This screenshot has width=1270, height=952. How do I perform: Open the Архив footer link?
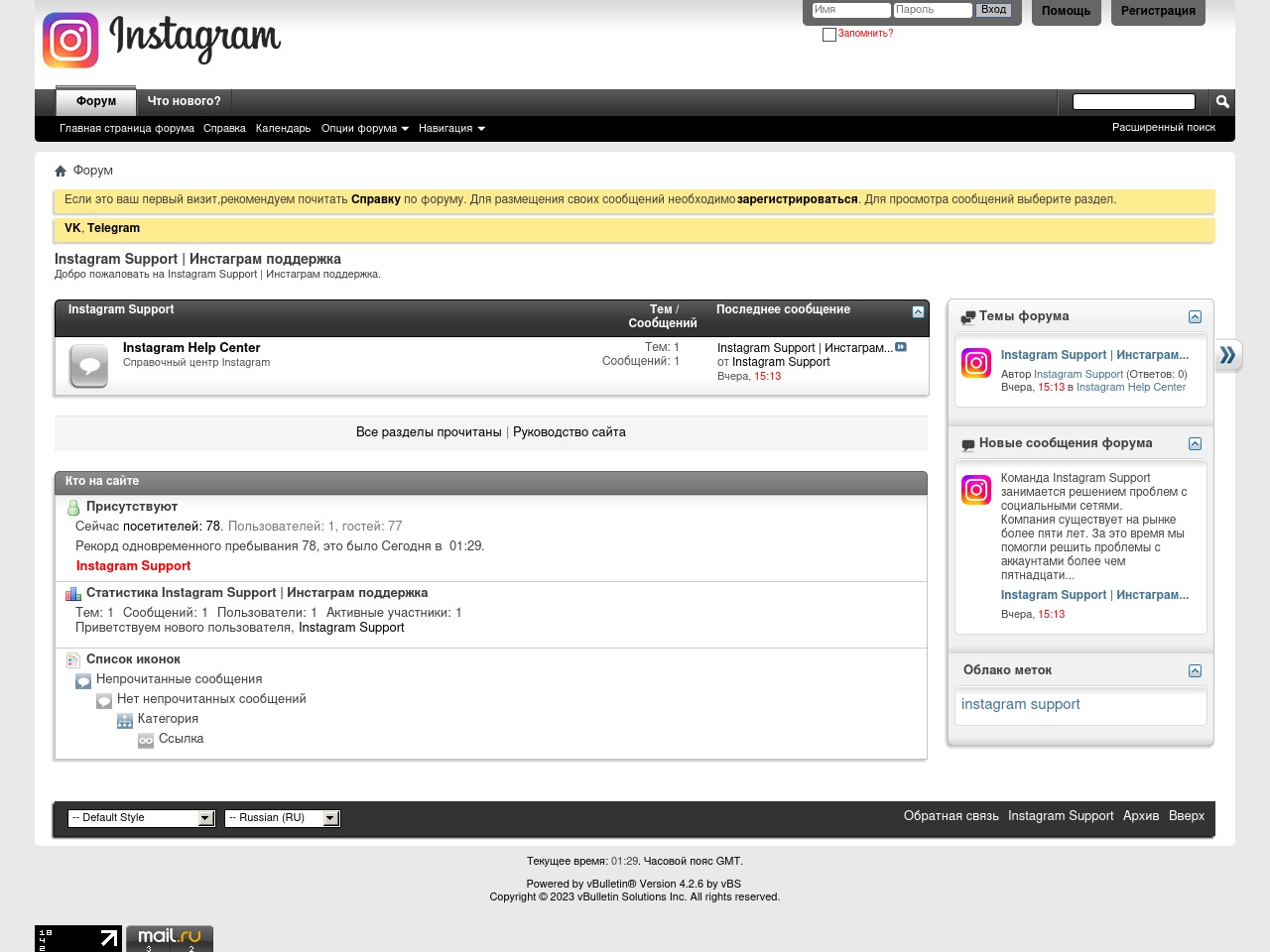(1141, 816)
